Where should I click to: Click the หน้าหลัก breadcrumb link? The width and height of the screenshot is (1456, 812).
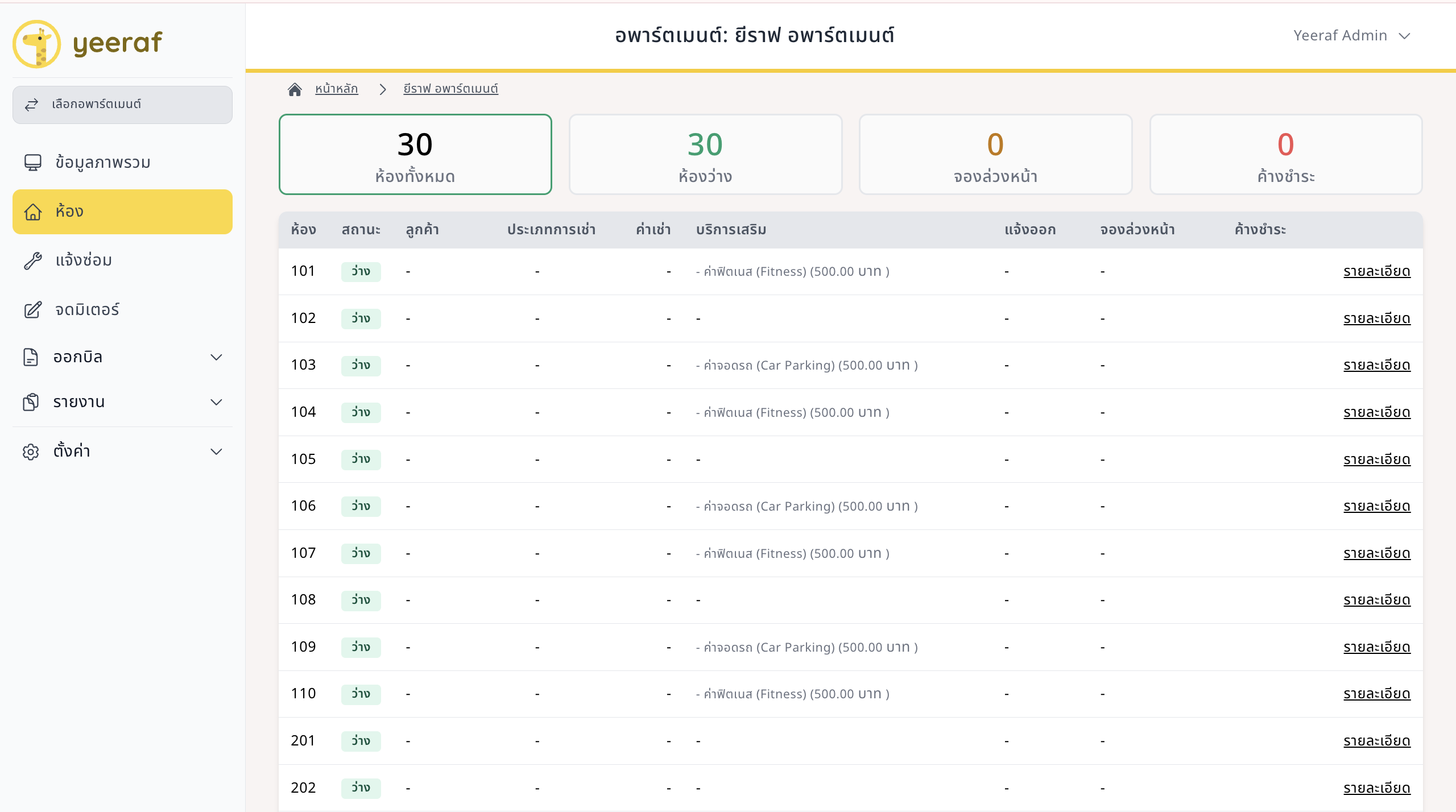coord(337,89)
